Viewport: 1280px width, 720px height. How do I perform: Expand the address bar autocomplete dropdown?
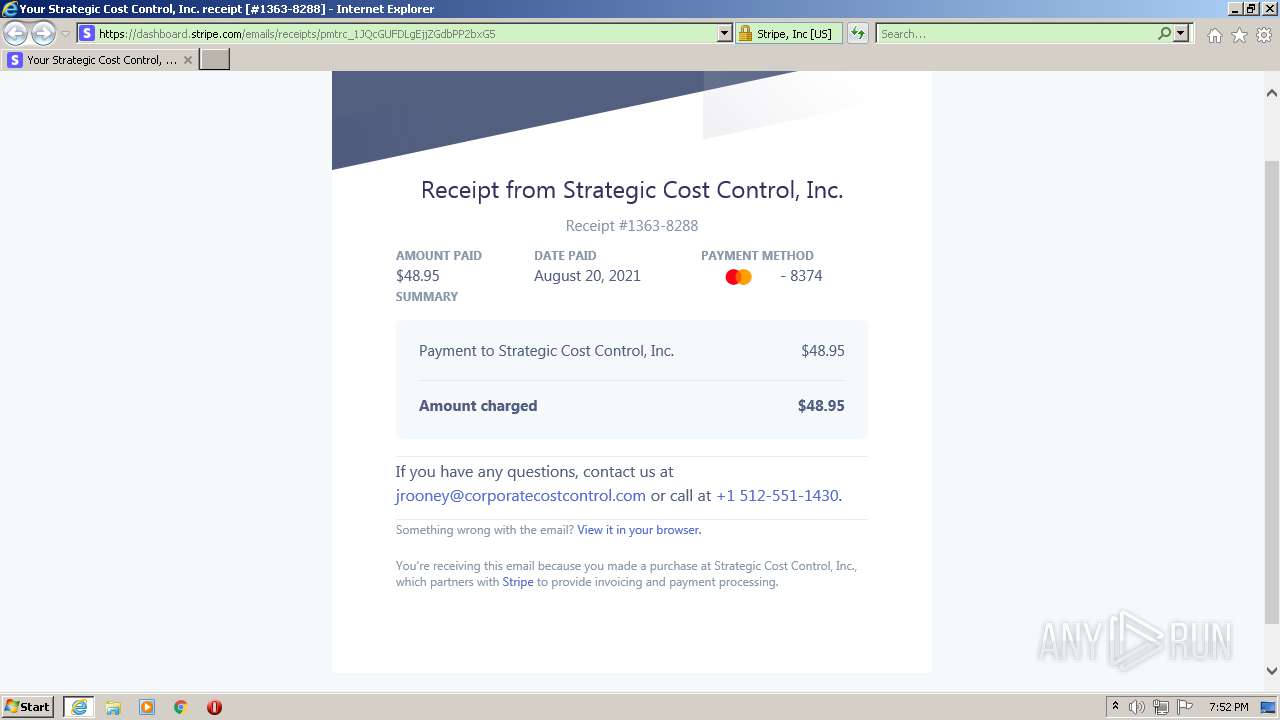(725, 33)
